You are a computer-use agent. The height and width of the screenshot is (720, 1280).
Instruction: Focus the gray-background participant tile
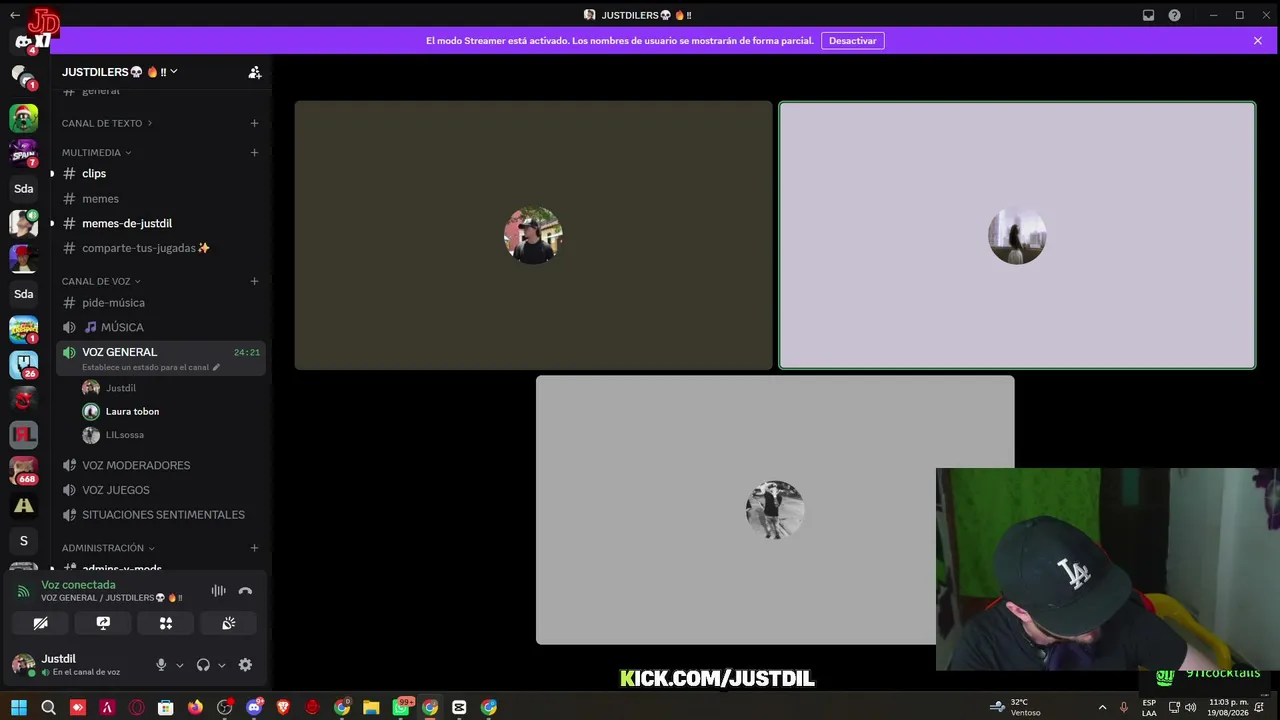pyautogui.click(x=775, y=510)
